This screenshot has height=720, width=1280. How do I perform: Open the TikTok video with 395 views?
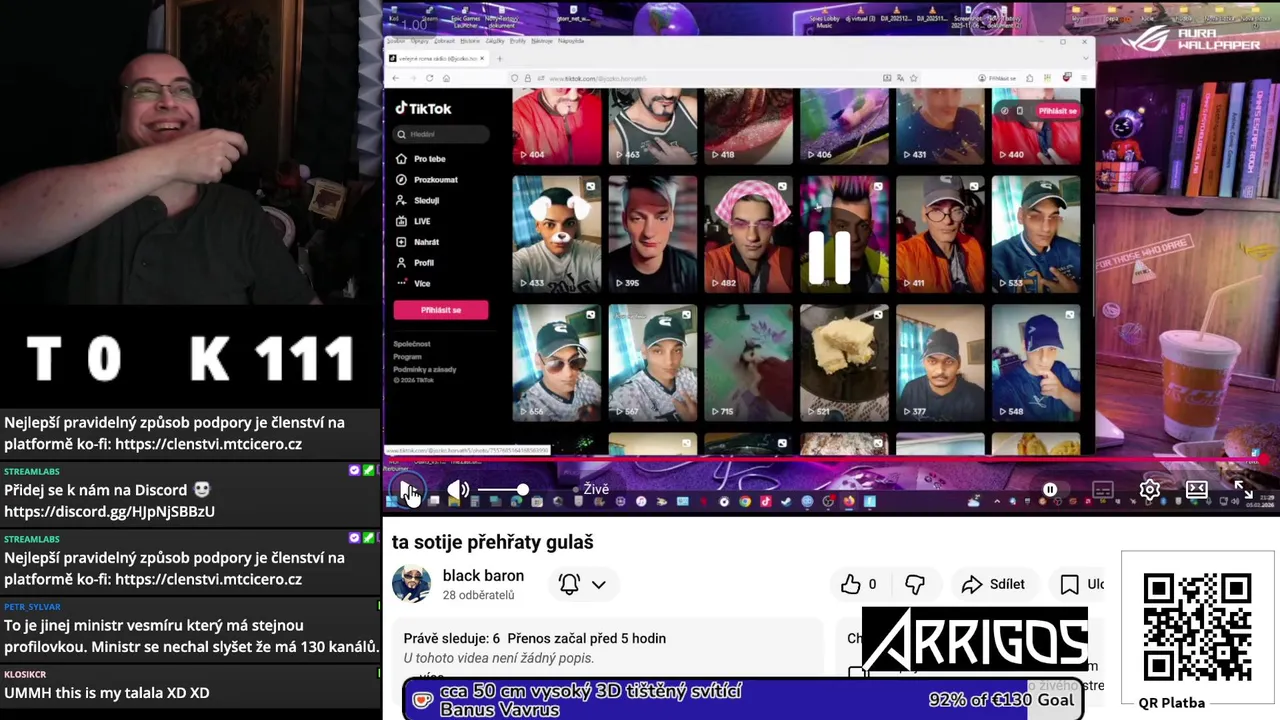pos(652,234)
